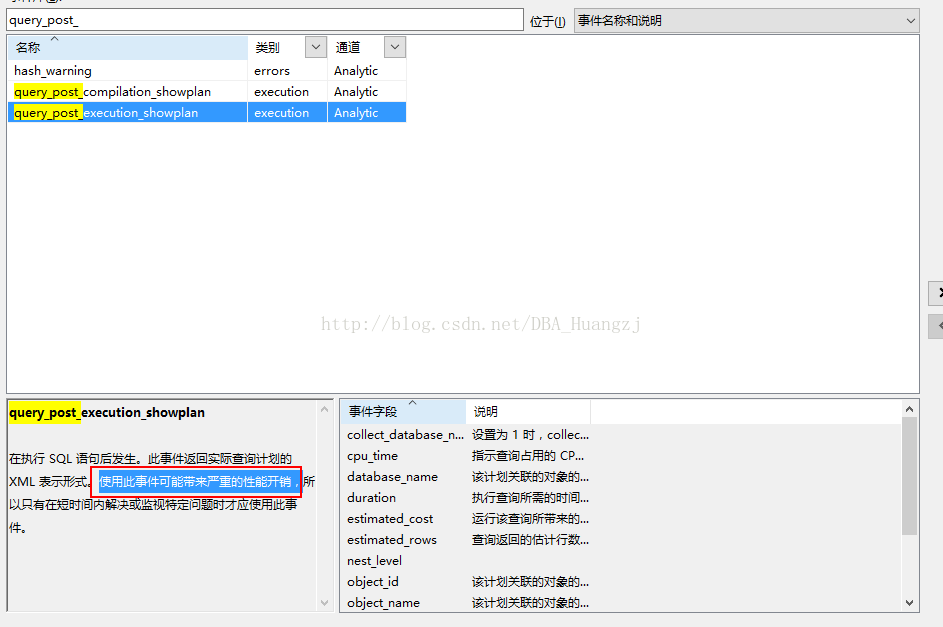Screen dimensions: 943x627
Task: Select the estimated_rows field
Action: pyautogui.click(x=467, y=540)
